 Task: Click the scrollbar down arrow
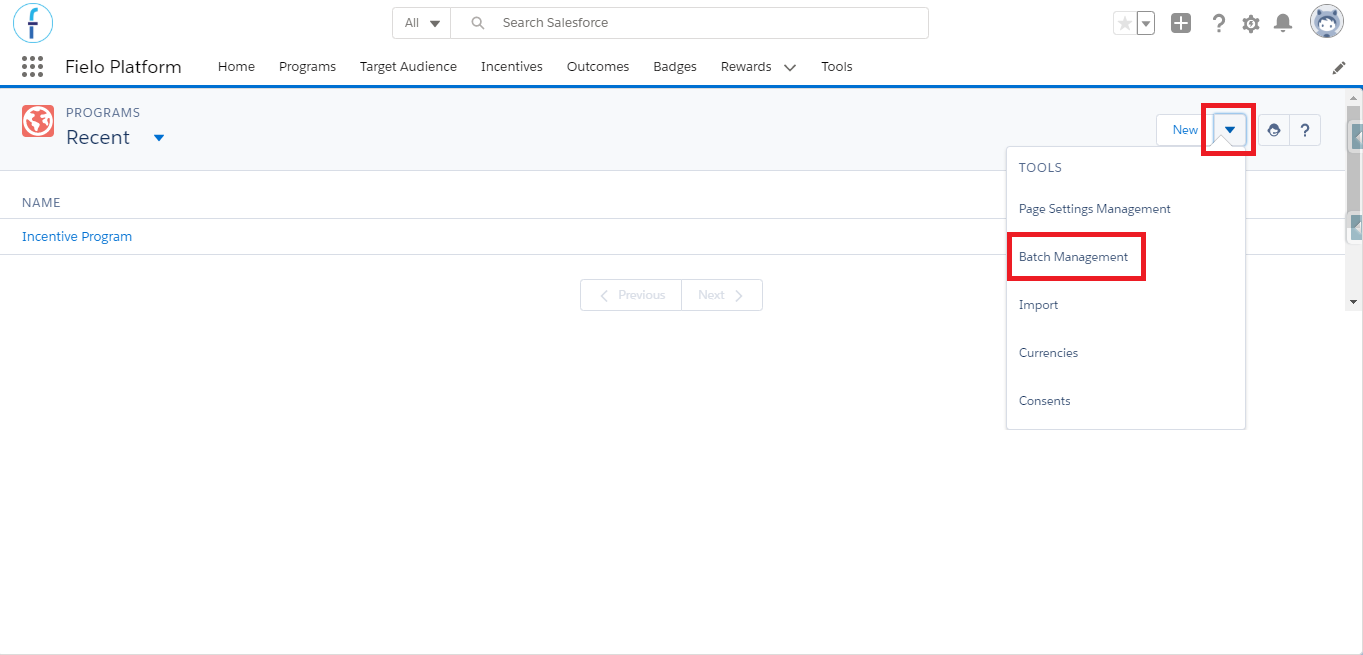pyautogui.click(x=1353, y=301)
